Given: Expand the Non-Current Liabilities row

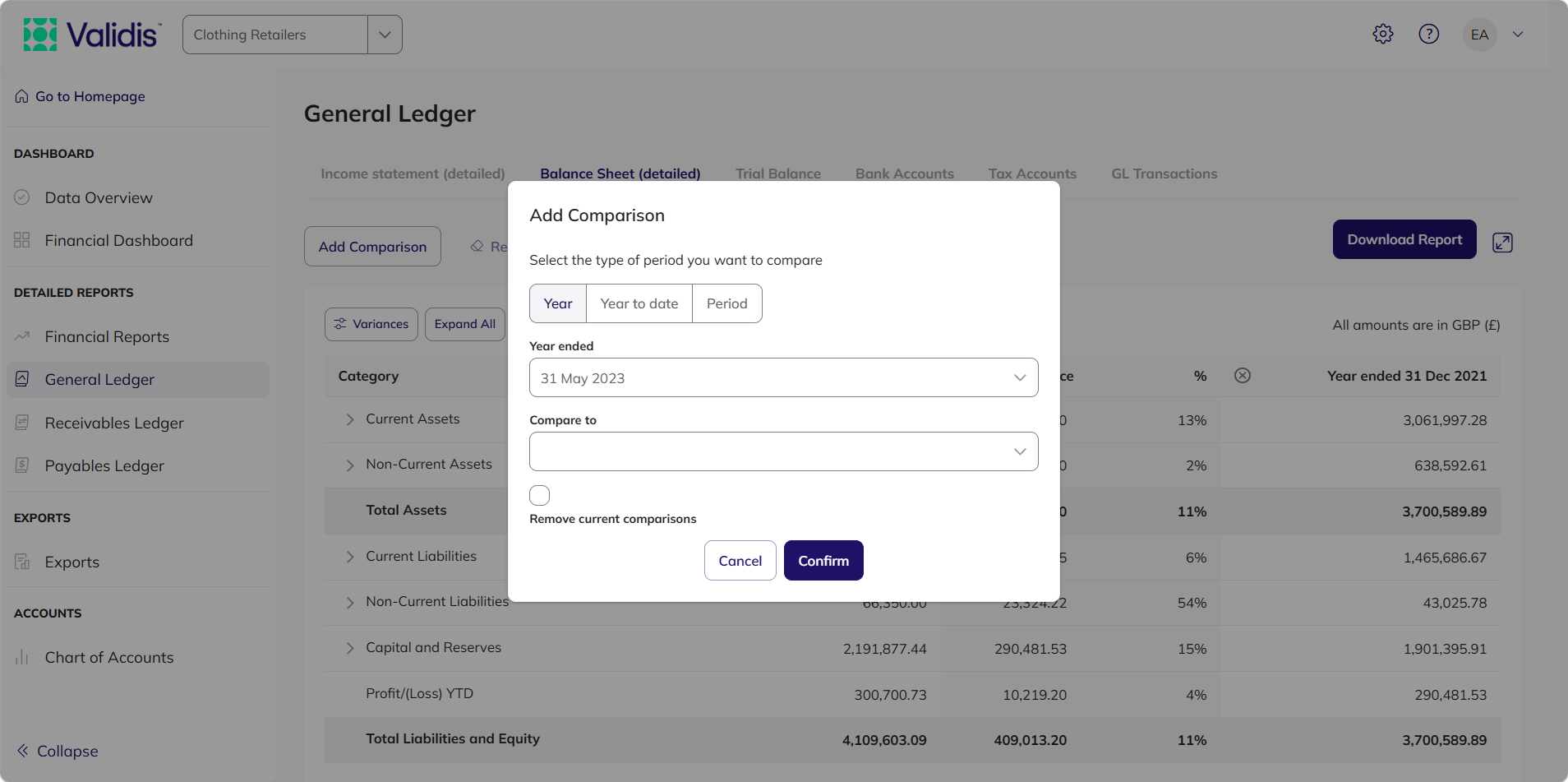Looking at the screenshot, I should pos(350,603).
